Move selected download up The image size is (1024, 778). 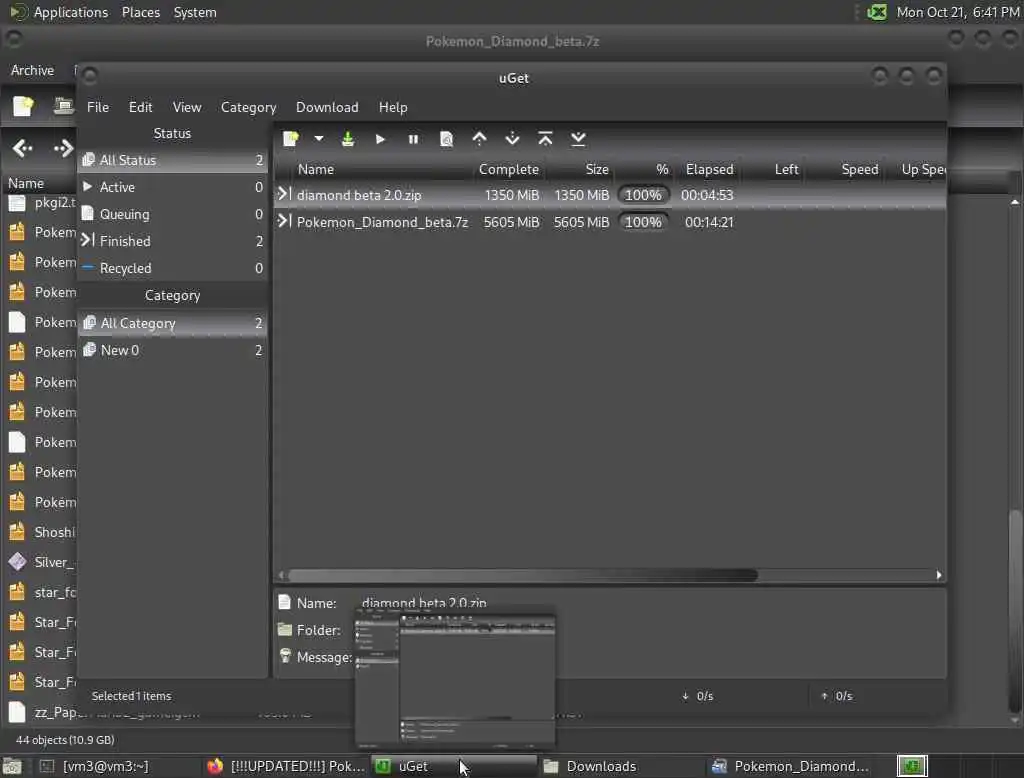479,138
